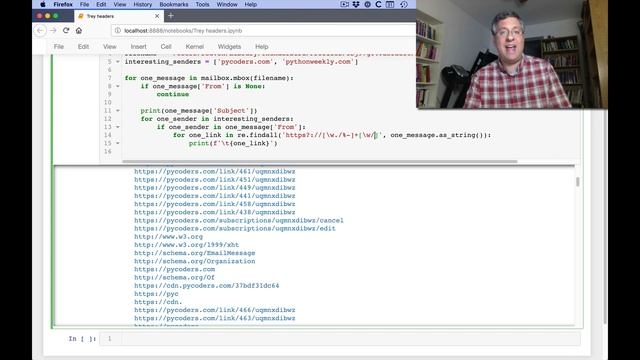
Task: Open the http://www.w3.org link
Action: coord(169,237)
